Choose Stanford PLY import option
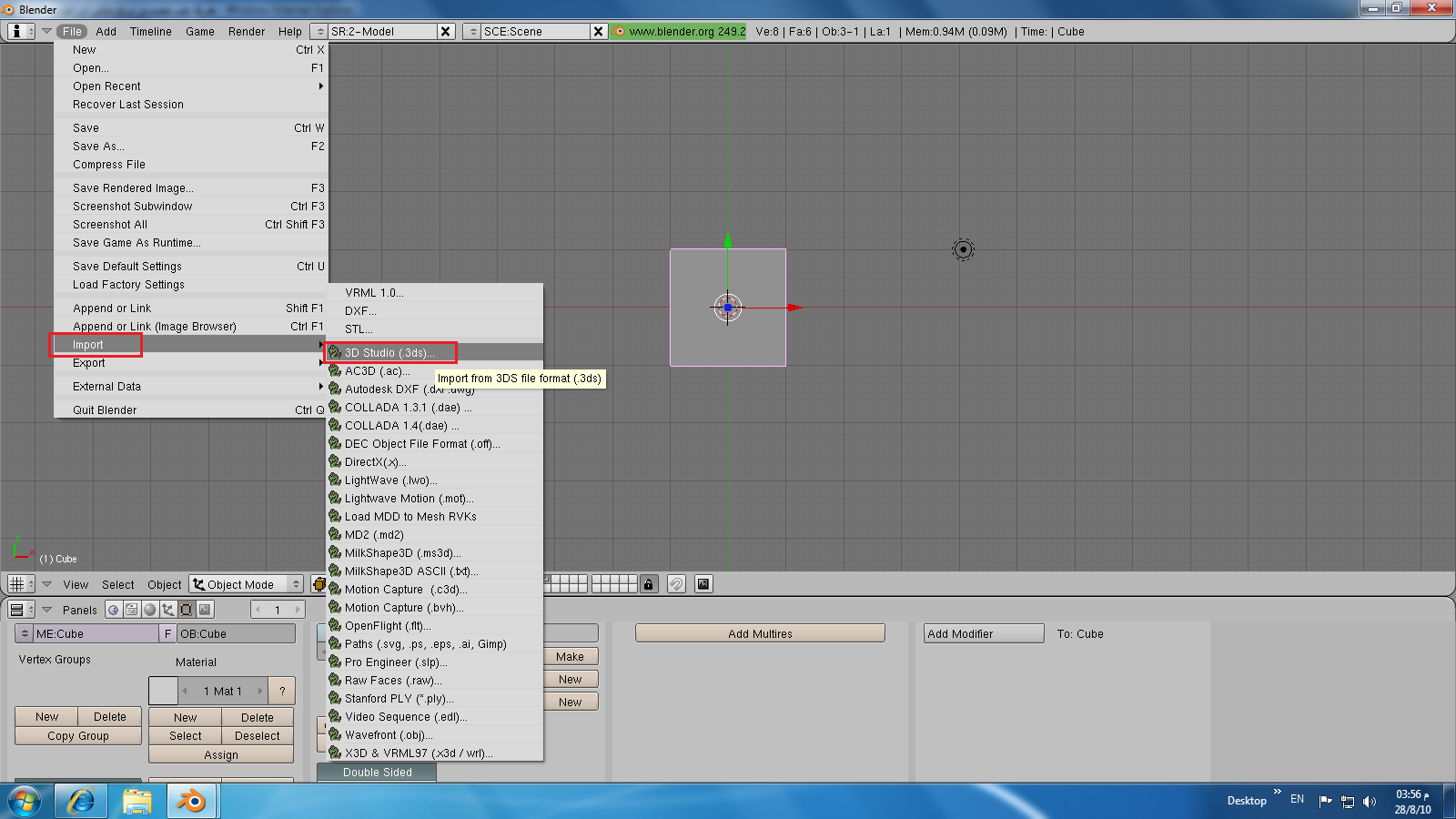1456x819 pixels. point(435,699)
